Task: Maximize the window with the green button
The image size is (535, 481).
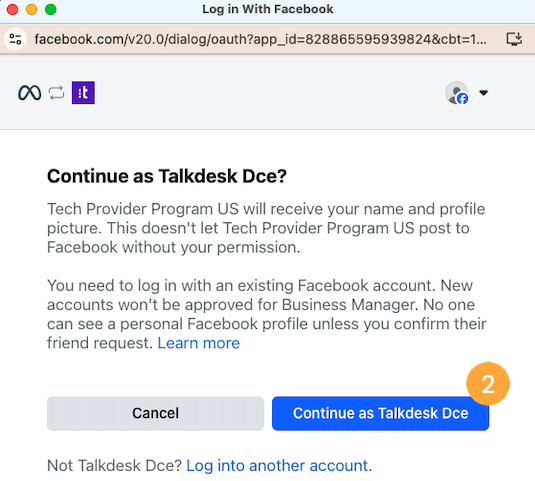Action: 50,9
